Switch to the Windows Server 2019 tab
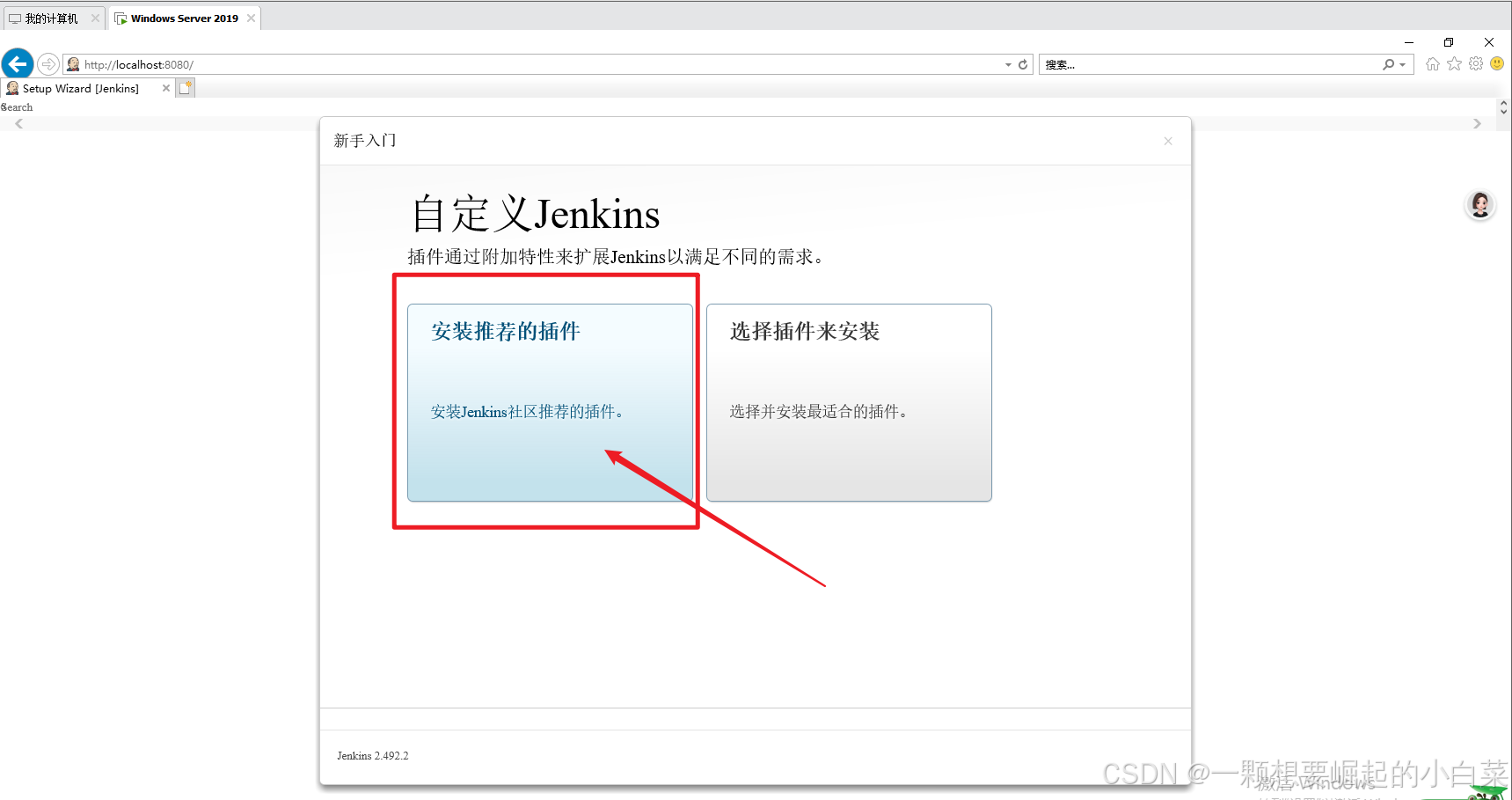This screenshot has height=800, width=1512. [185, 18]
